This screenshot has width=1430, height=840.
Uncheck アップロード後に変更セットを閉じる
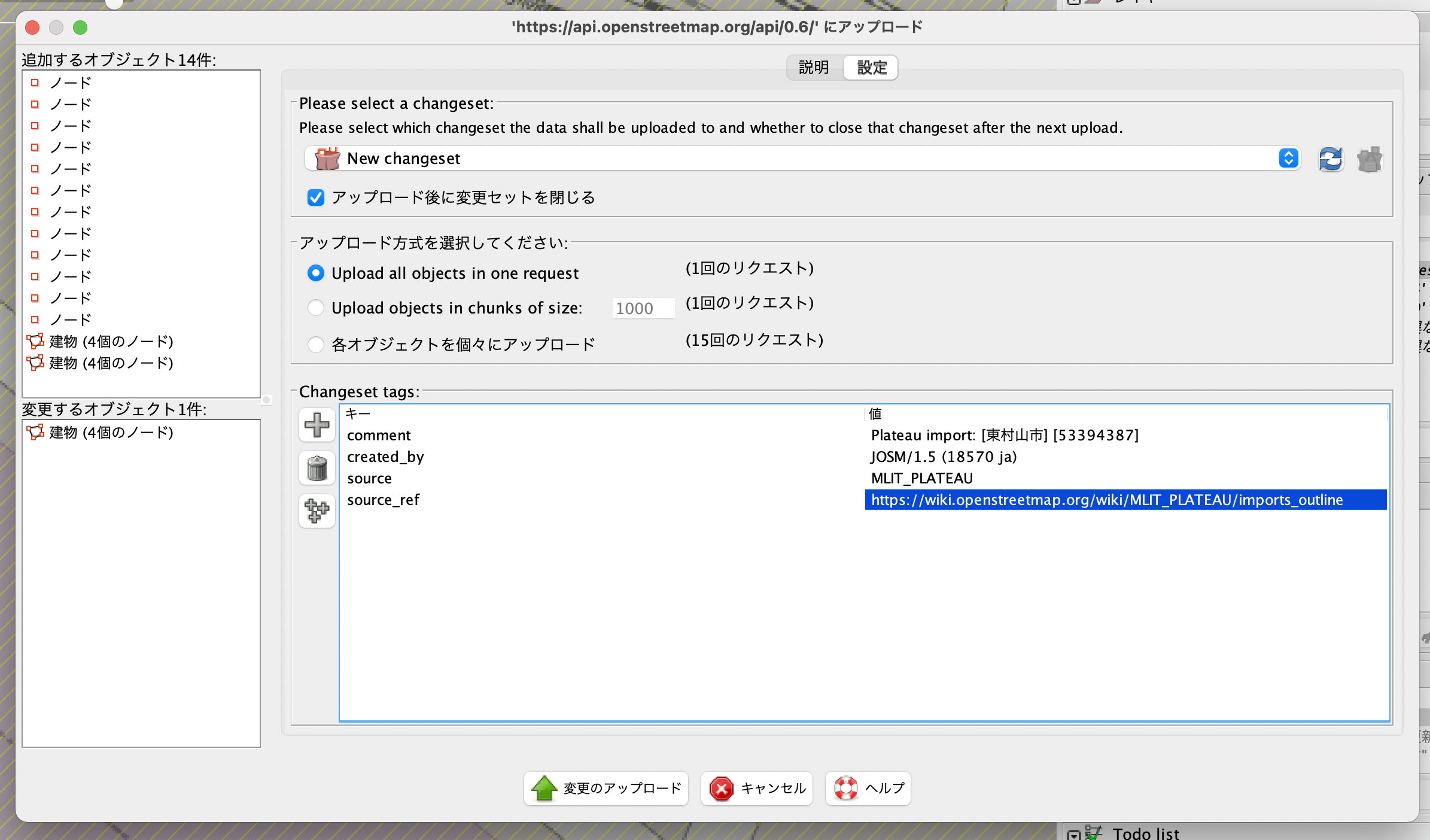317,197
